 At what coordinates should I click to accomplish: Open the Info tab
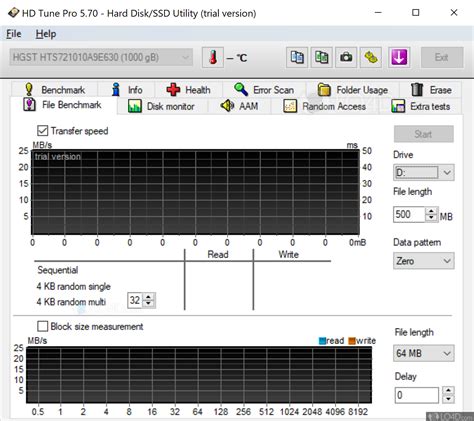pos(127,90)
